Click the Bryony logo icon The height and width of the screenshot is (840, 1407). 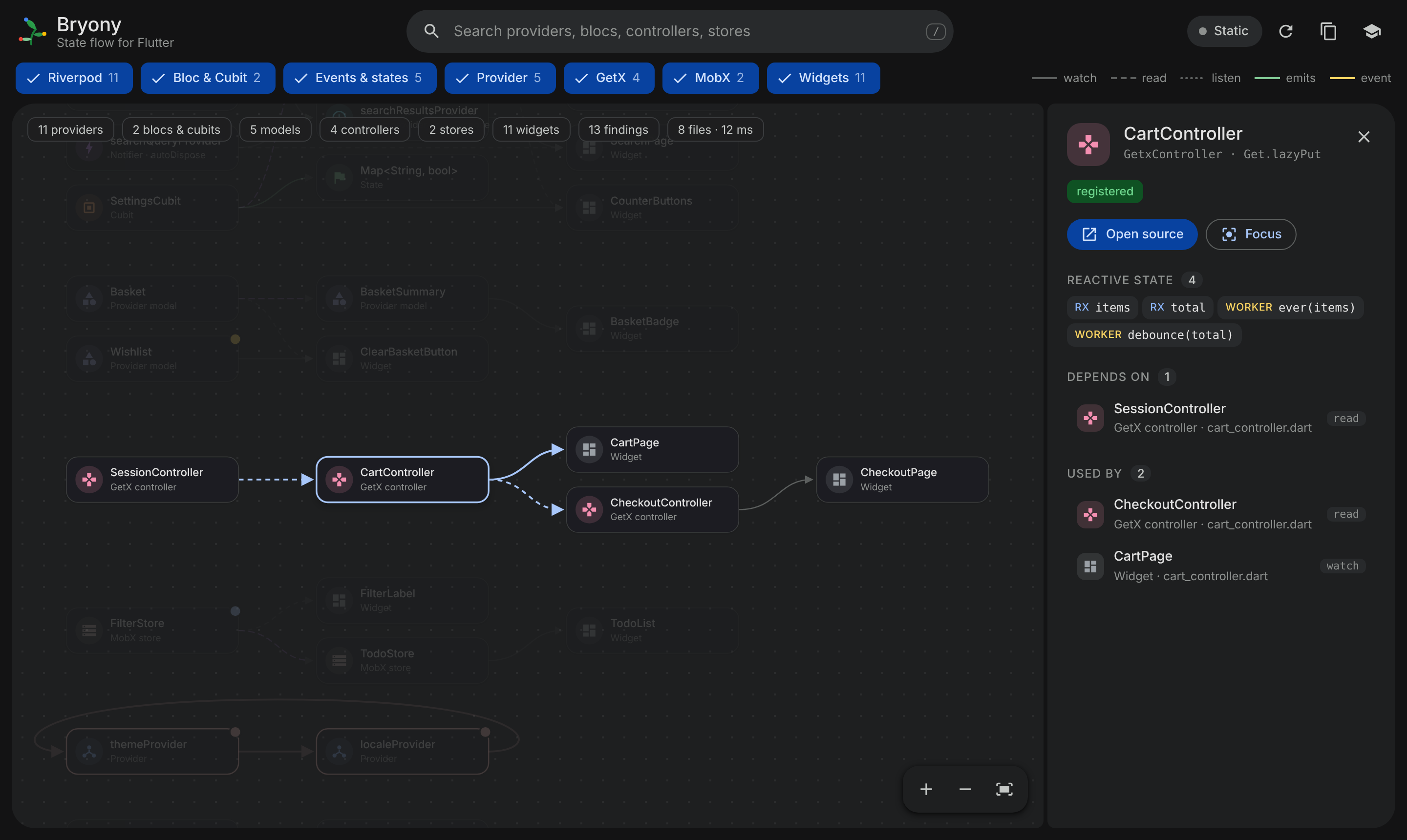pos(32,31)
